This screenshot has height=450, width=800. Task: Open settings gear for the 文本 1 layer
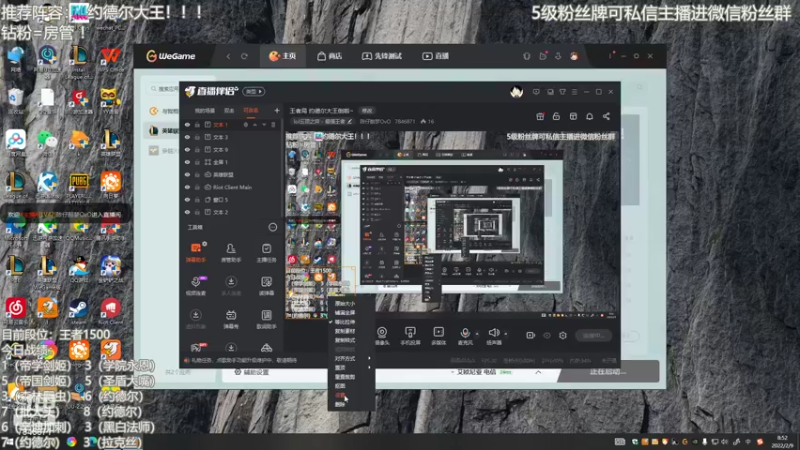coord(245,124)
